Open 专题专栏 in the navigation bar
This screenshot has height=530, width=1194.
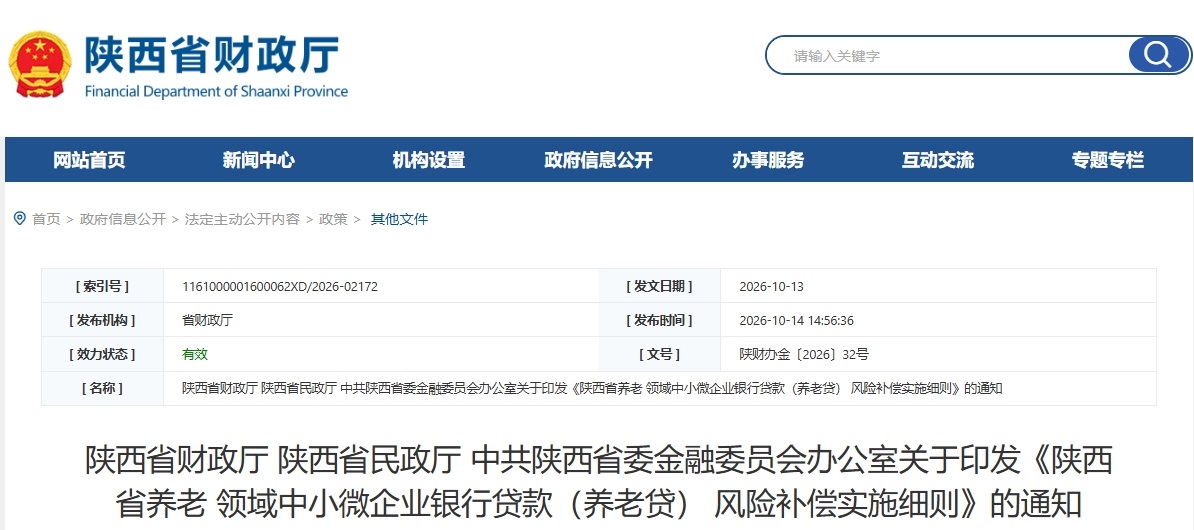(x=1108, y=160)
